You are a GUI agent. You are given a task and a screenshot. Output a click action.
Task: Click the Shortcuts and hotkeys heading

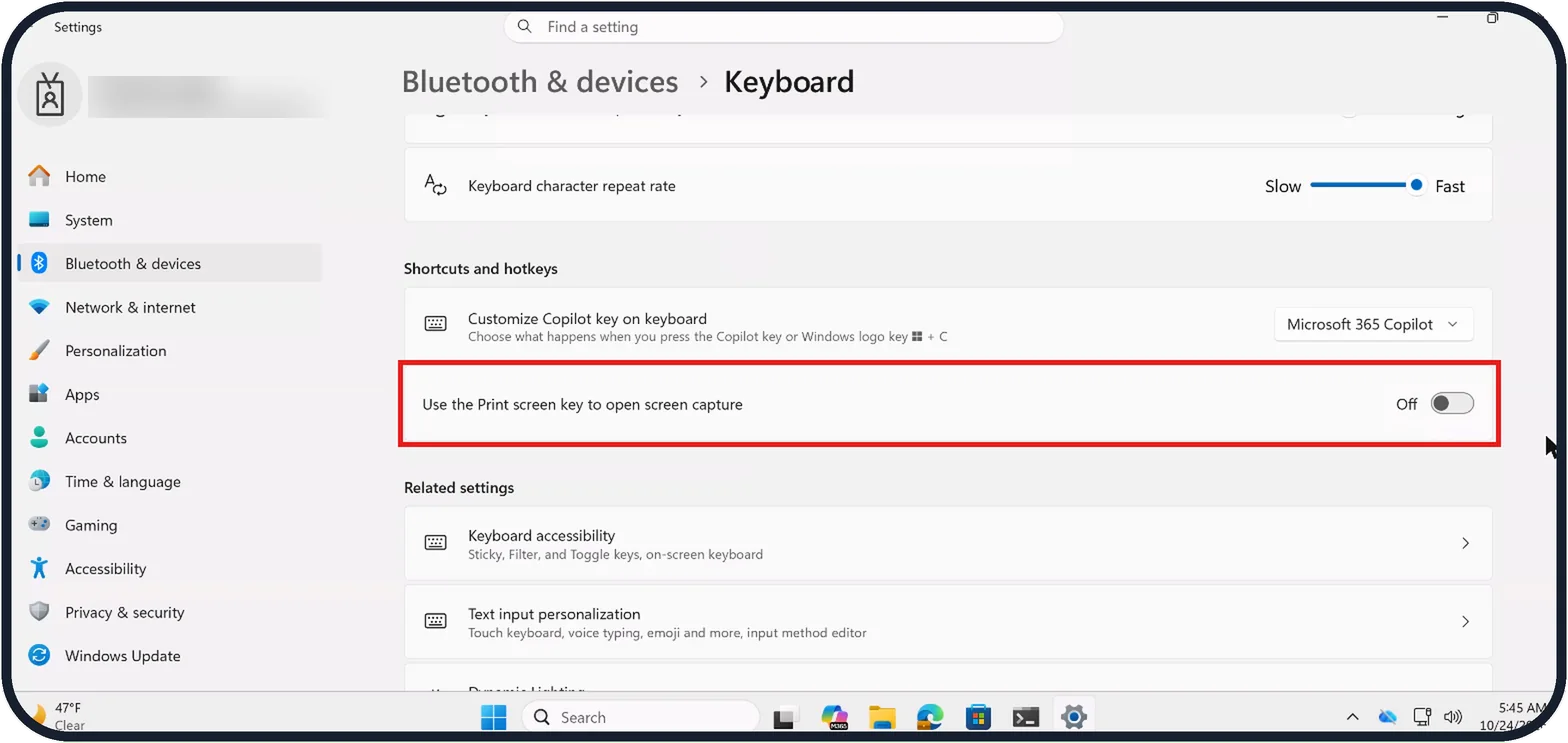[x=481, y=269]
